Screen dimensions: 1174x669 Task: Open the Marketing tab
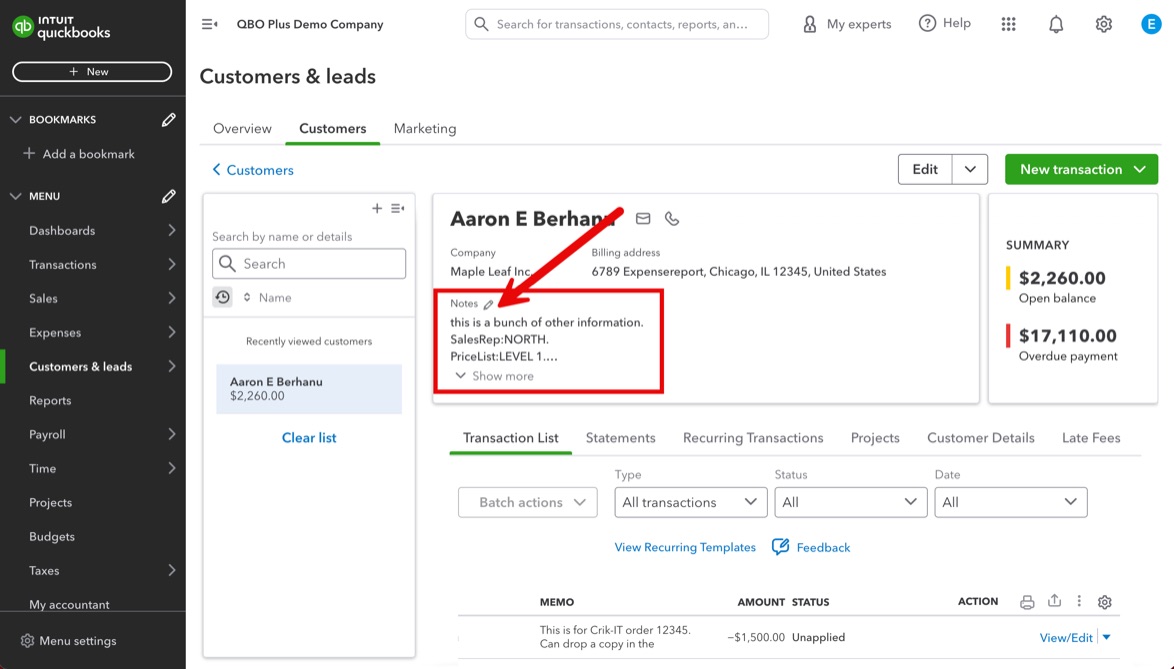click(425, 129)
